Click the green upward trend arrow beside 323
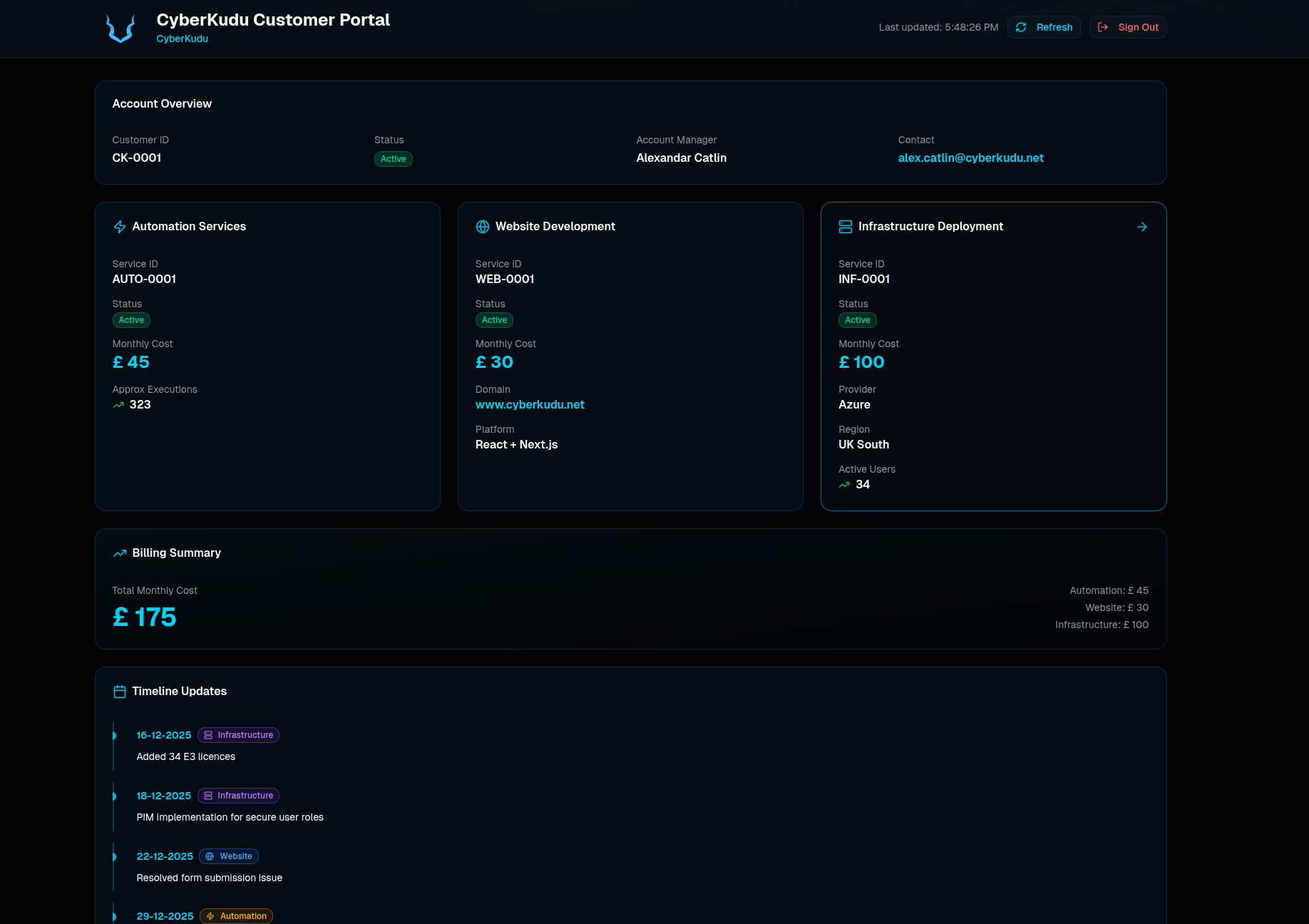1309x924 pixels. 118,404
